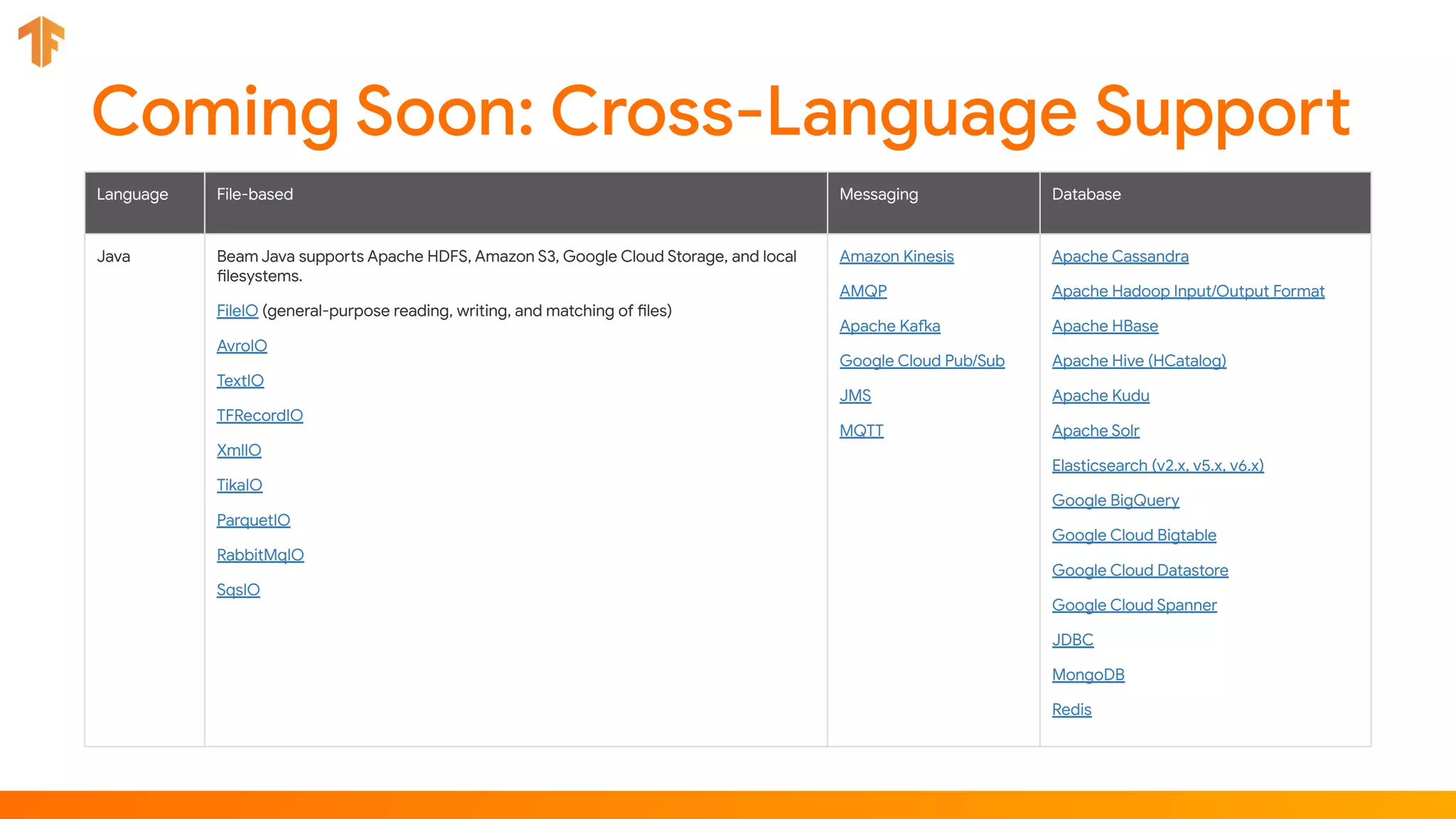Screen dimensions: 1456x819
Task: Open the SqsIO link
Action: 238,590
